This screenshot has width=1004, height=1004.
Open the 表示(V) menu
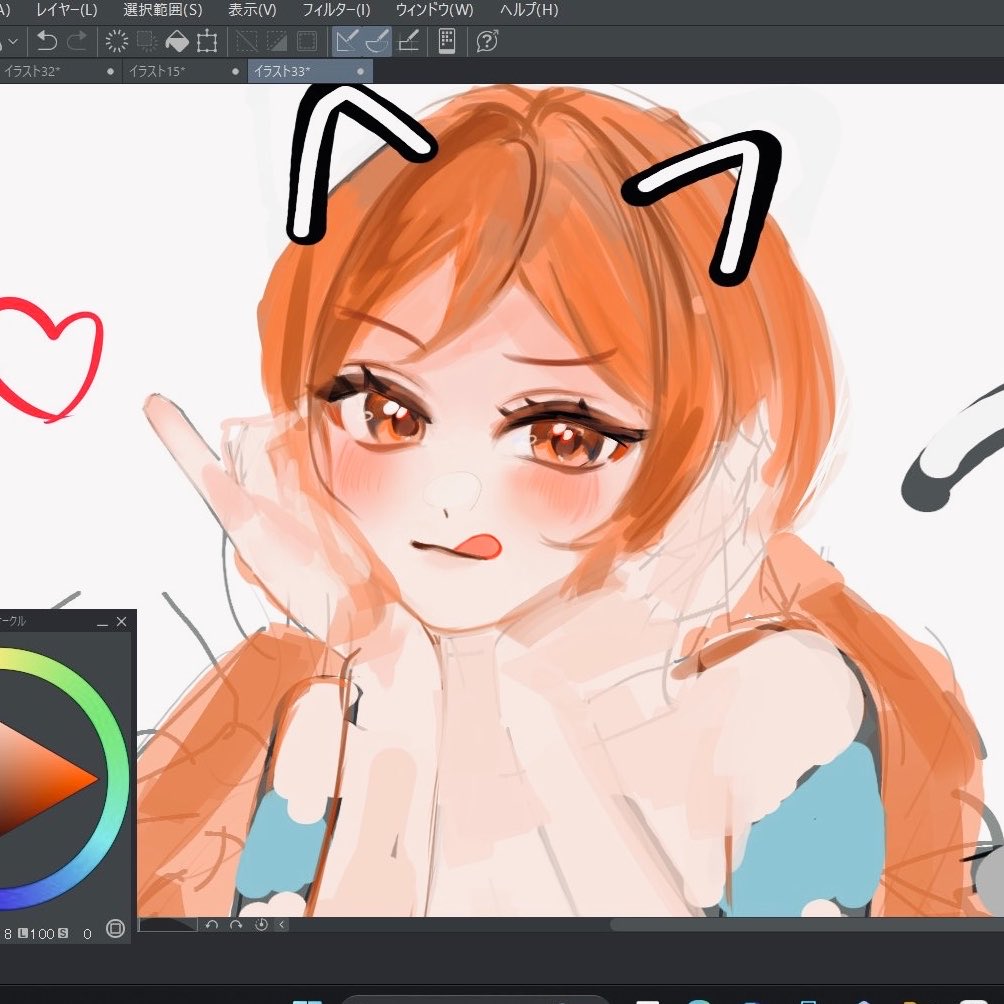click(252, 10)
